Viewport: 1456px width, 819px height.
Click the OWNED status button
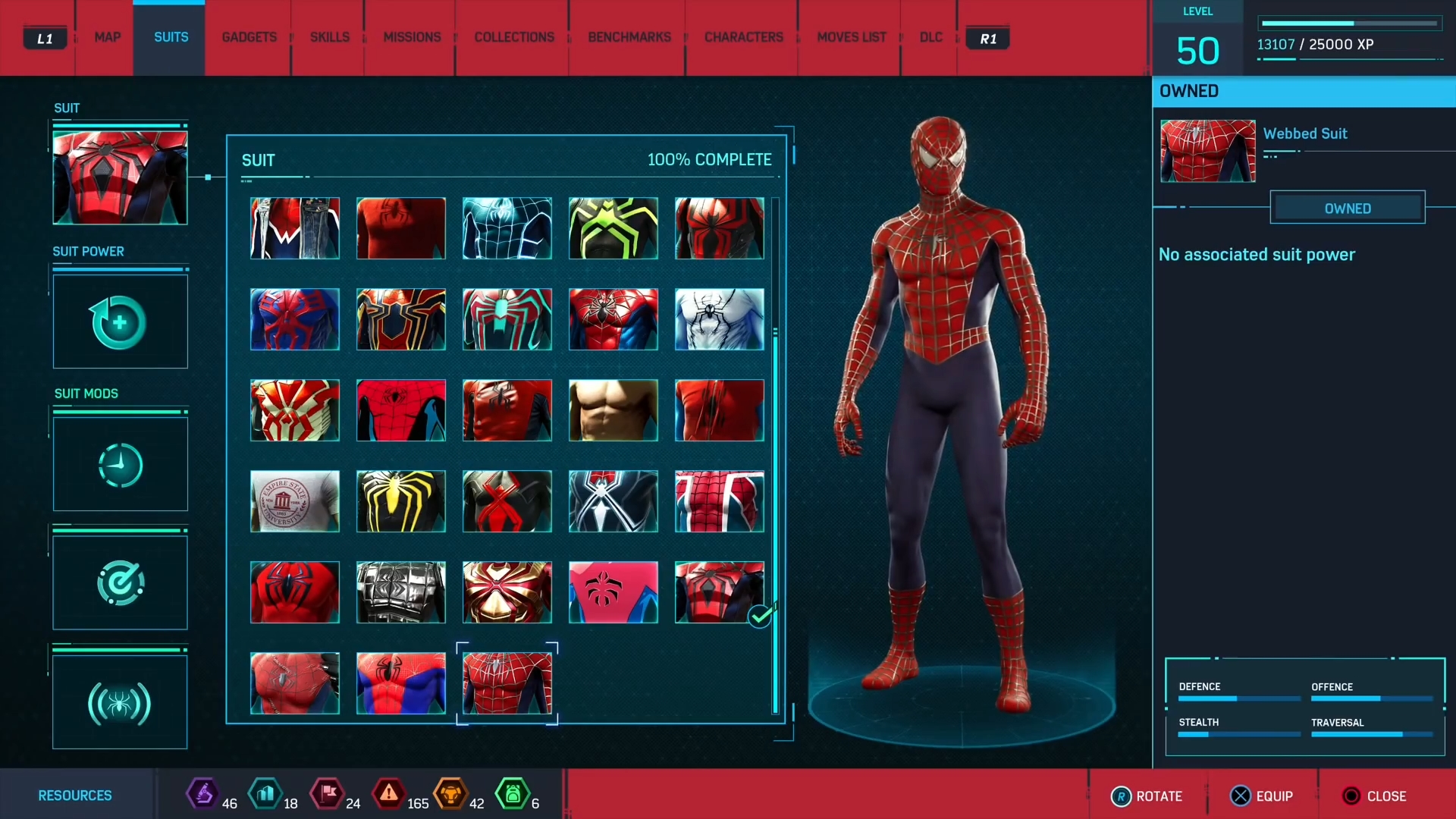(1348, 208)
